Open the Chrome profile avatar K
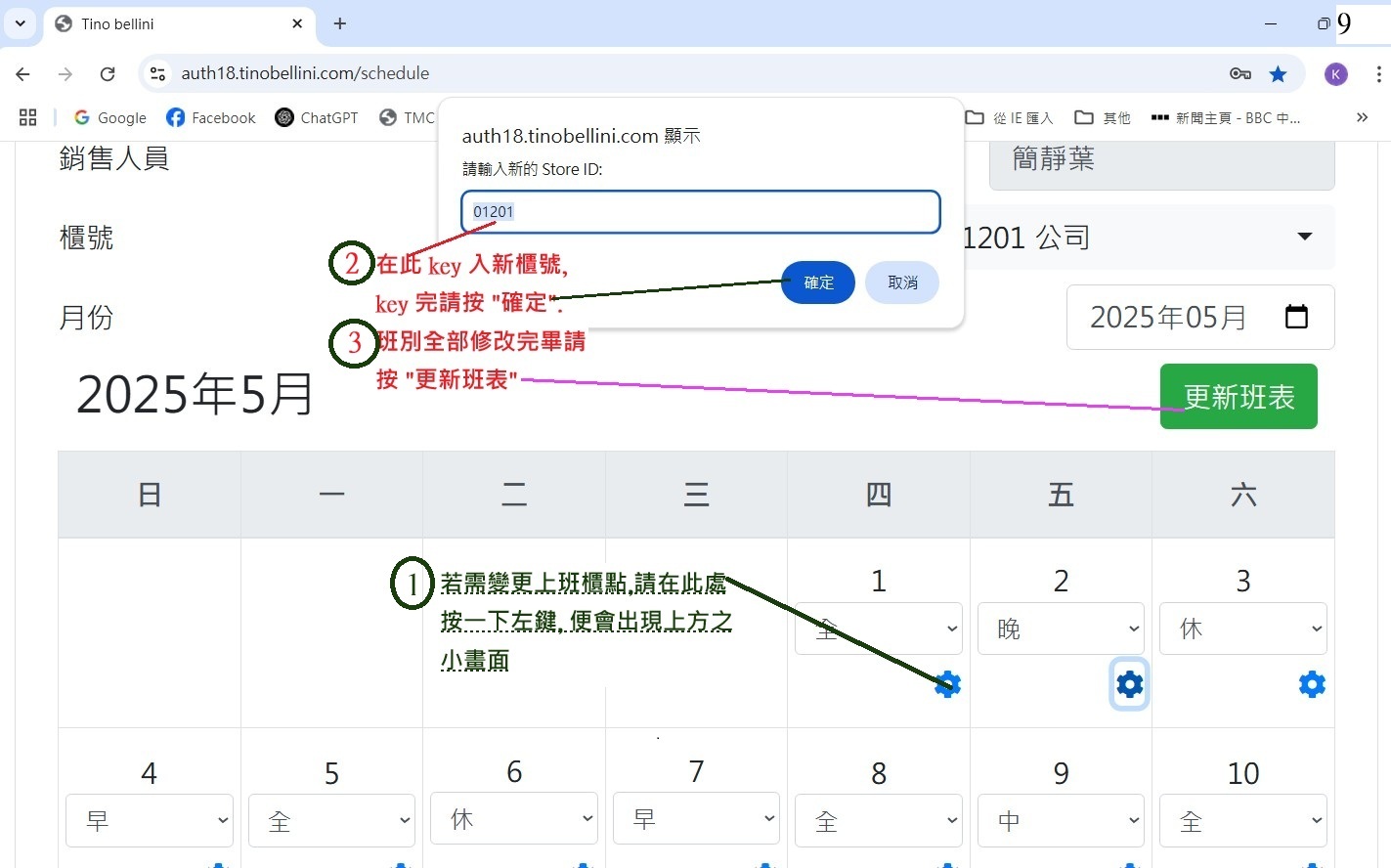Viewport: 1391px width, 868px height. tap(1335, 73)
